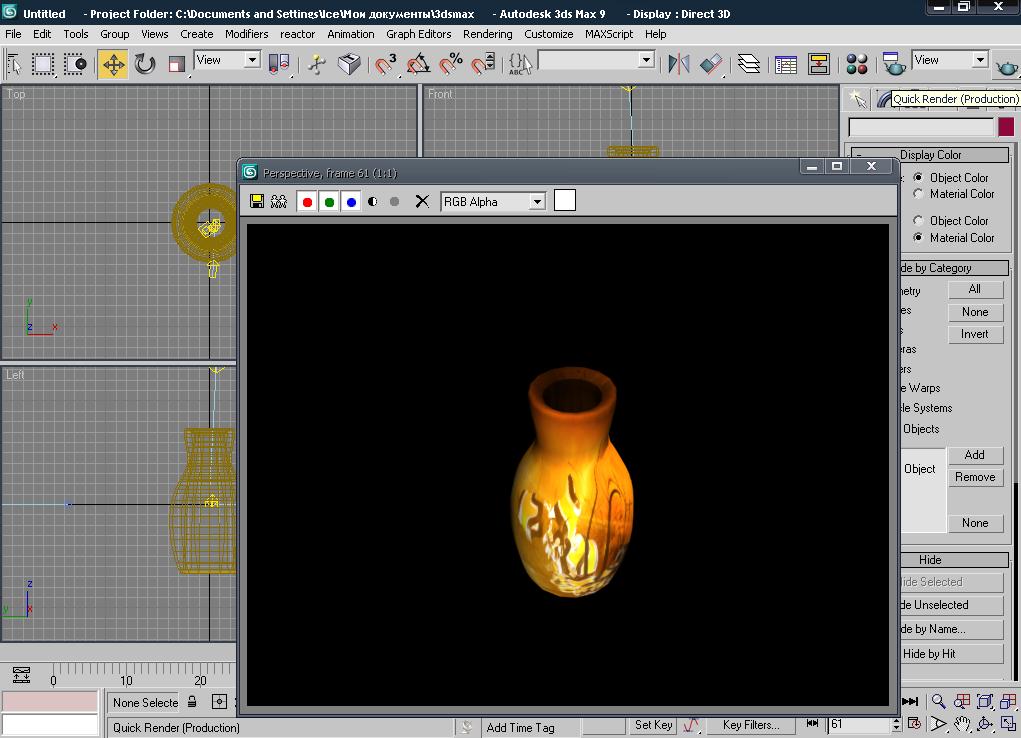The image size is (1021, 738).
Task: Expand the reference coordinate View dropdown
Action: click(x=252, y=61)
